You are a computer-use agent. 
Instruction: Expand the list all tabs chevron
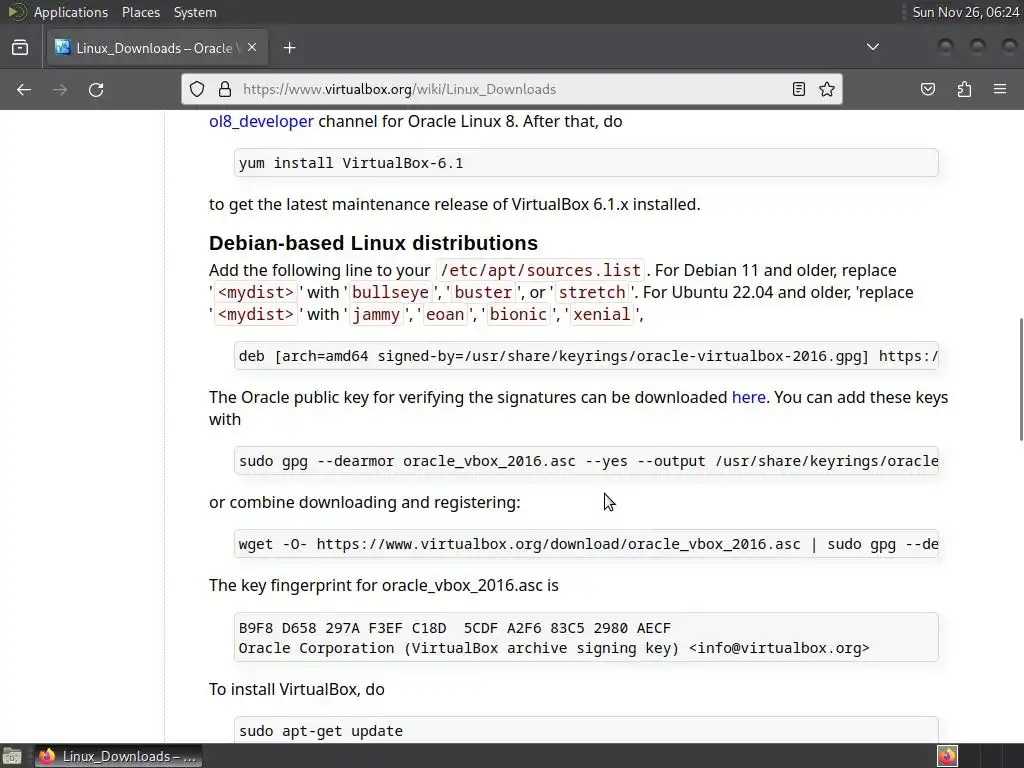tap(872, 47)
